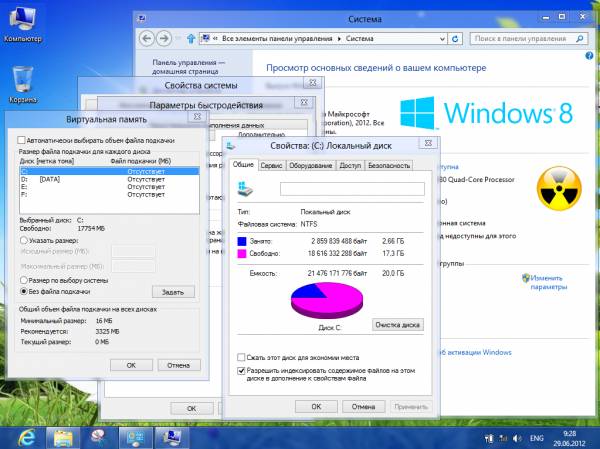Enable compress this drive checkbox
The width and height of the screenshot is (600, 449).
[241, 357]
